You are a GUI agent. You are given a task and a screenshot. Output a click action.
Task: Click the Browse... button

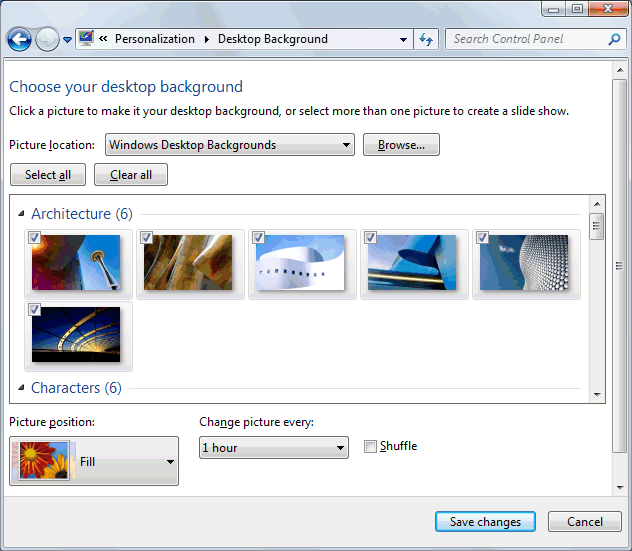[401, 145]
